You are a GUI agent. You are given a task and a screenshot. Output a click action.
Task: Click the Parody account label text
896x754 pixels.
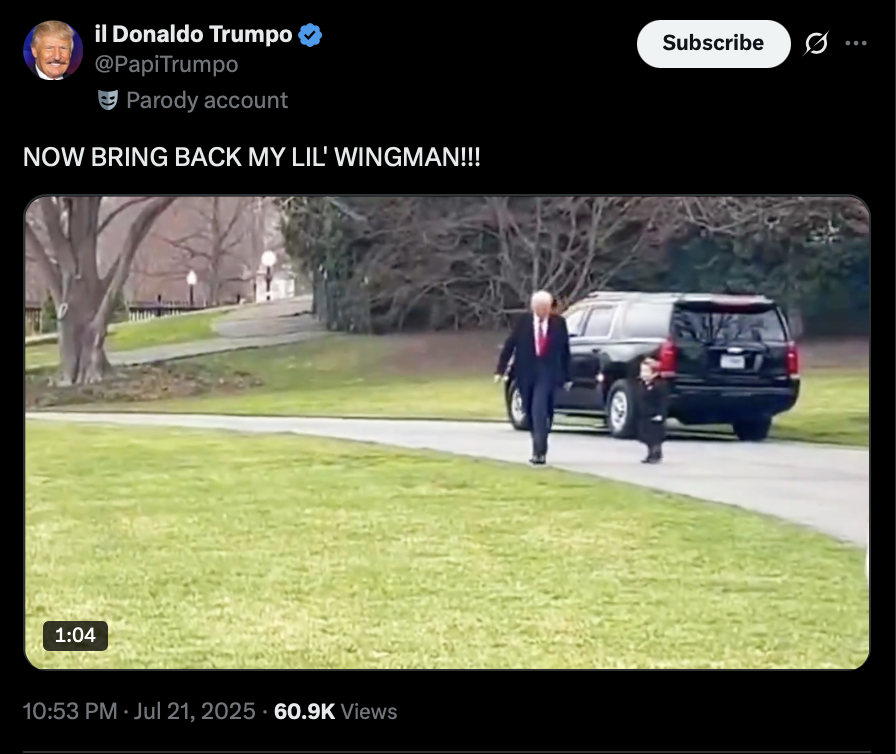point(207,101)
